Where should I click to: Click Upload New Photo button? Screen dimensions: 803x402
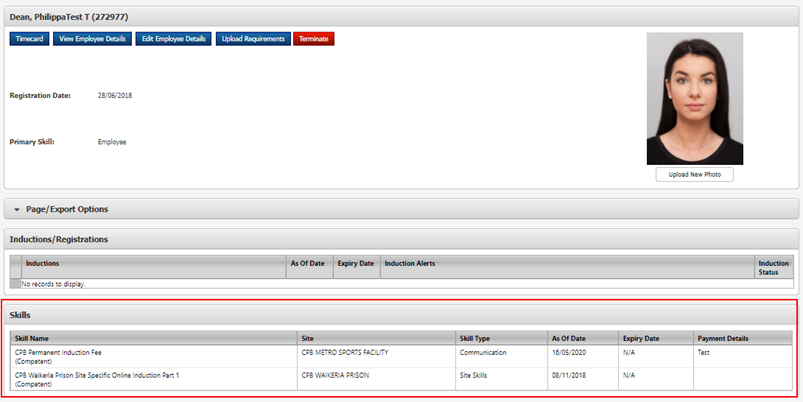point(694,174)
